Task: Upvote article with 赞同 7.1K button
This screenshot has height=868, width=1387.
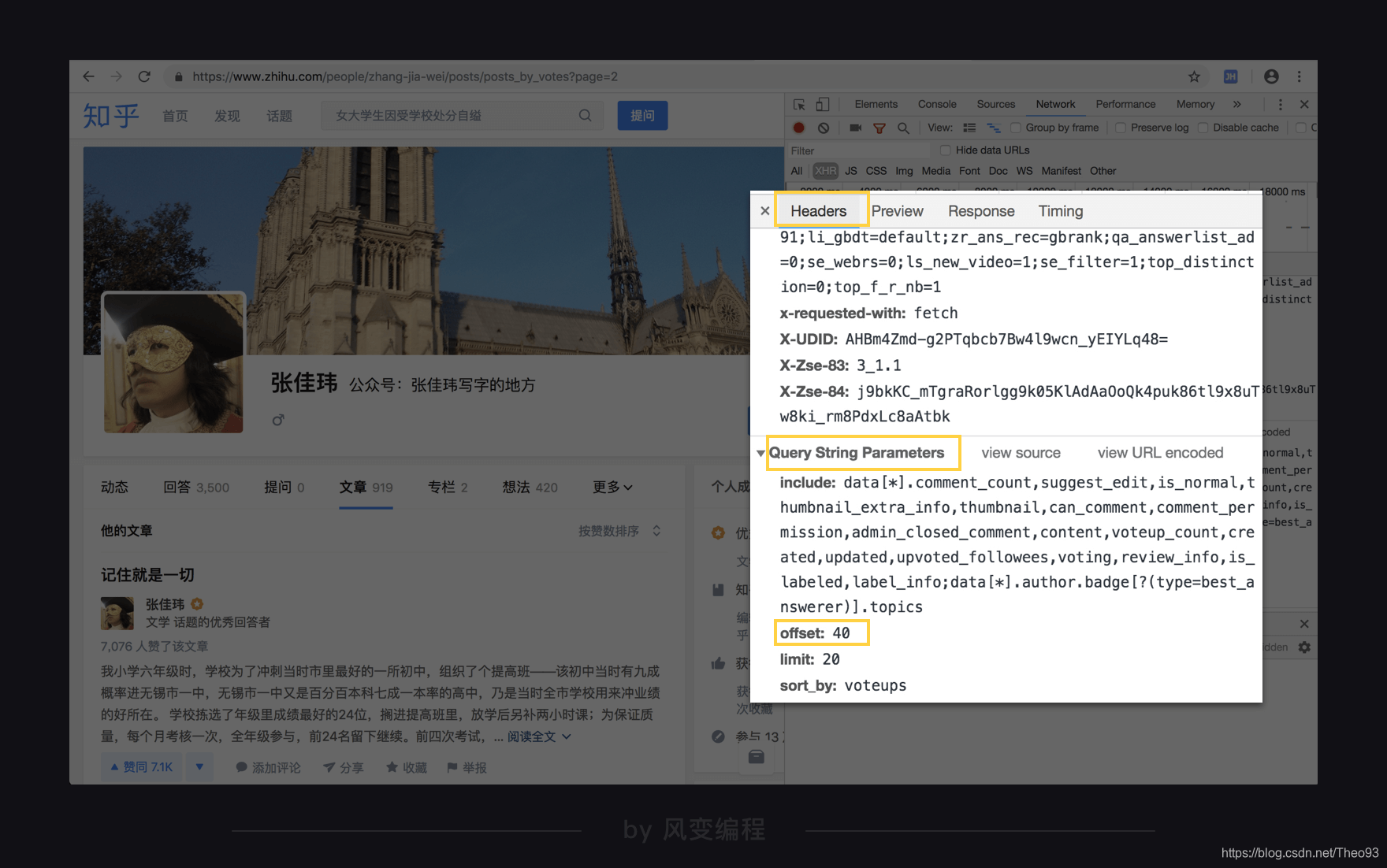Action: click(142, 766)
